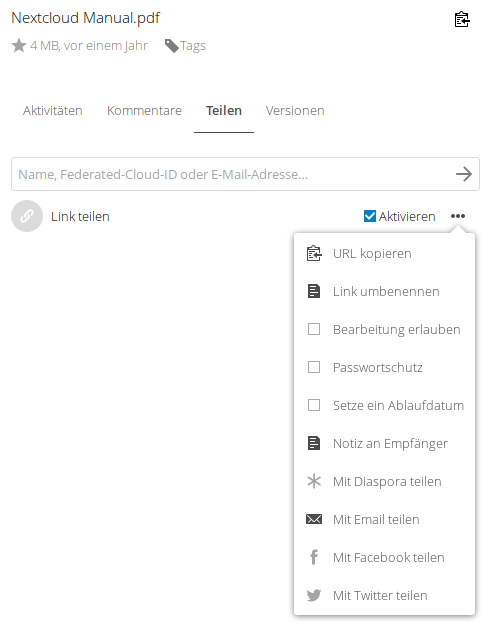
Task: Click the URL kopieren clipboard icon
Action: [314, 254]
